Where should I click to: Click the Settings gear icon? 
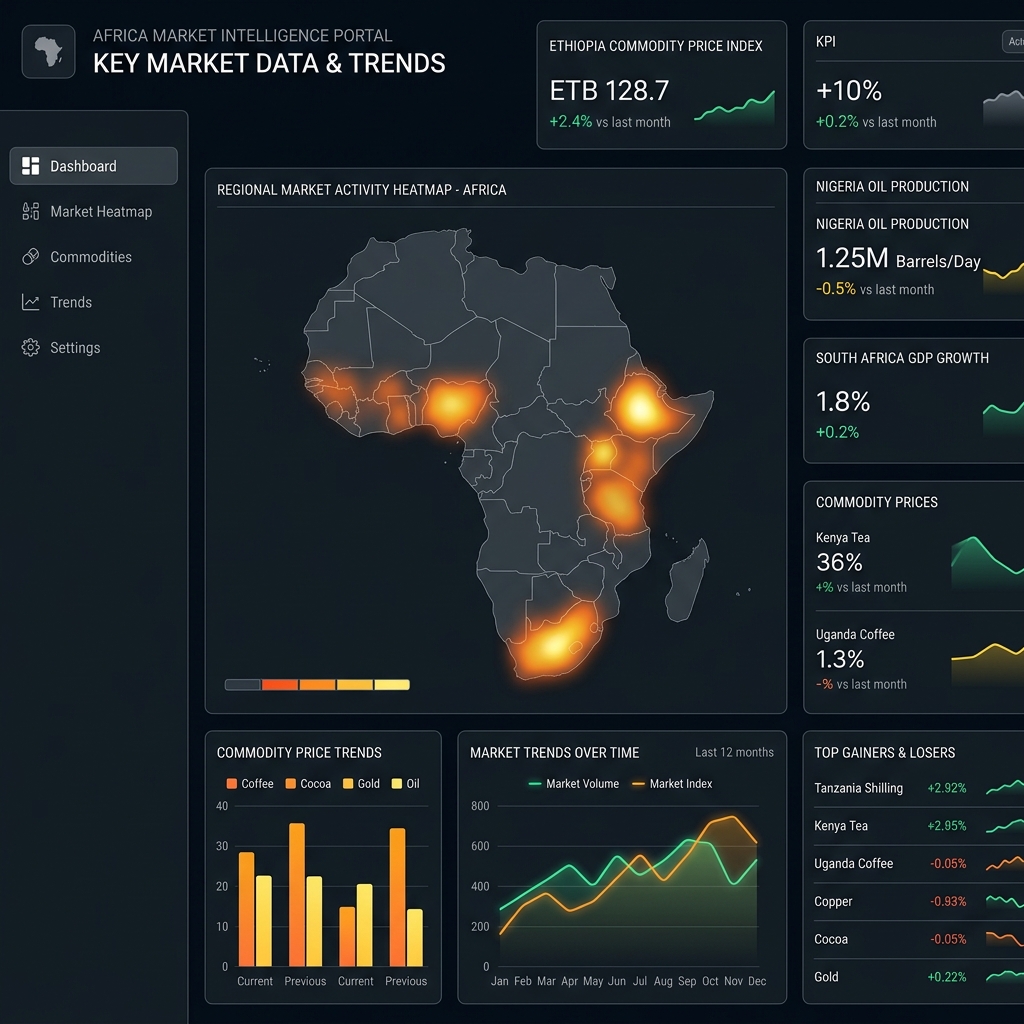(31, 347)
